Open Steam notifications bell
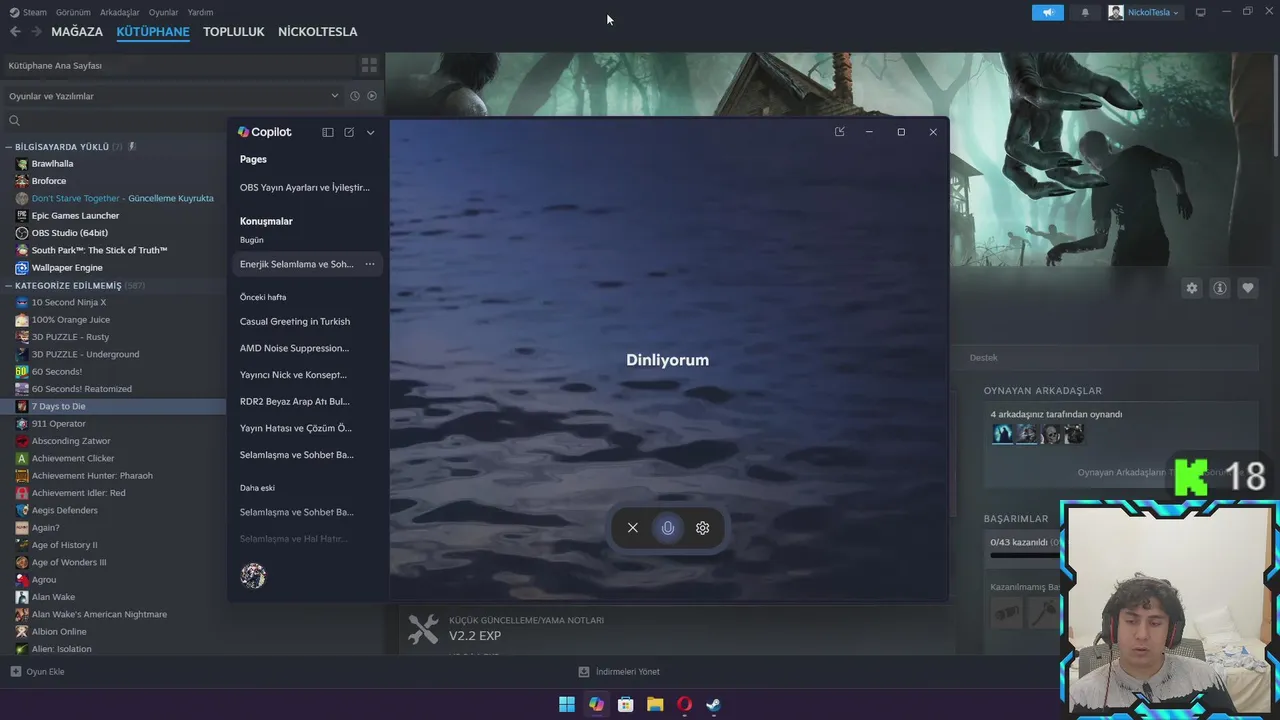1280x720 pixels. coord(1085,12)
